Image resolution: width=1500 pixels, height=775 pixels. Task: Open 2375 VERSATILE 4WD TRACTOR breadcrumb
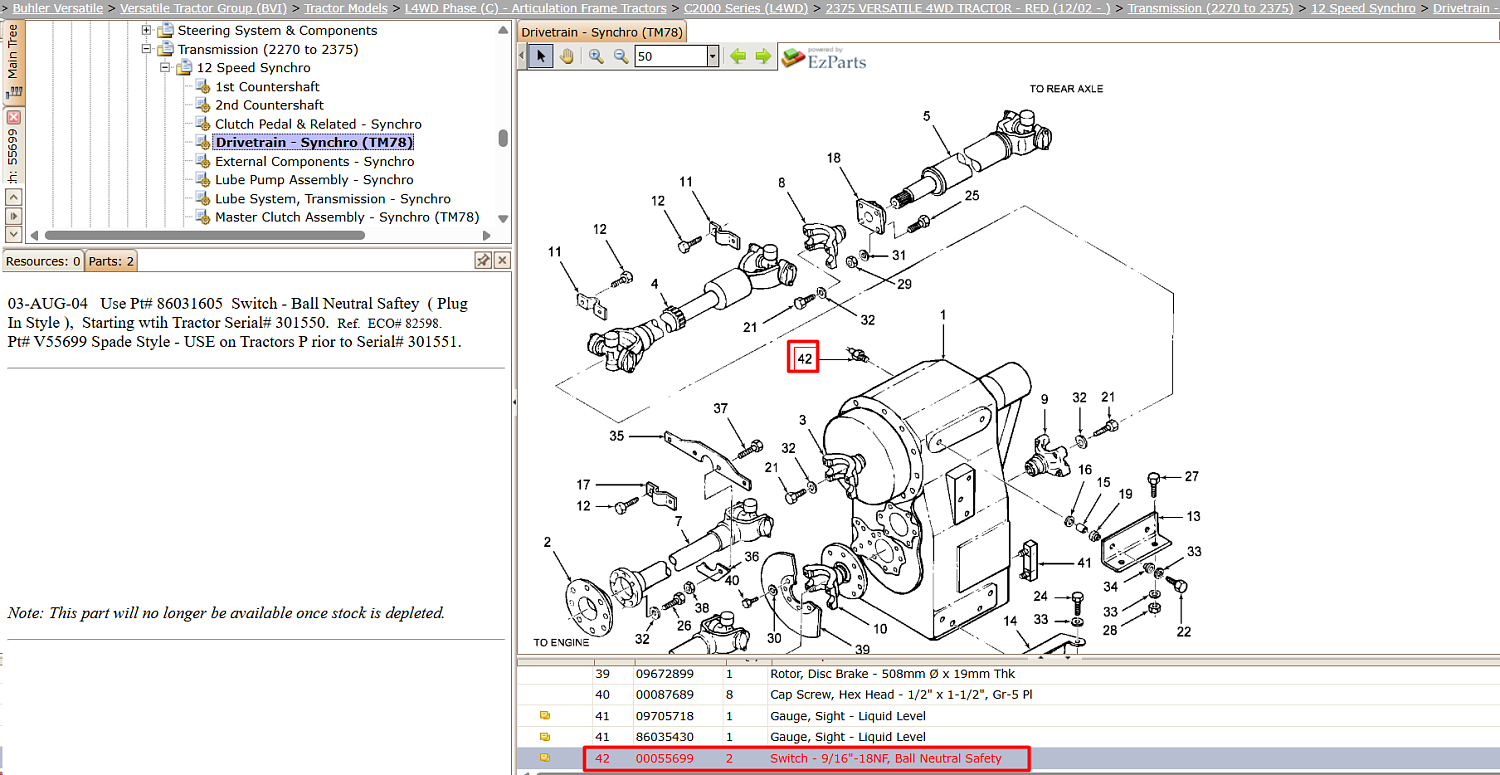(968, 8)
